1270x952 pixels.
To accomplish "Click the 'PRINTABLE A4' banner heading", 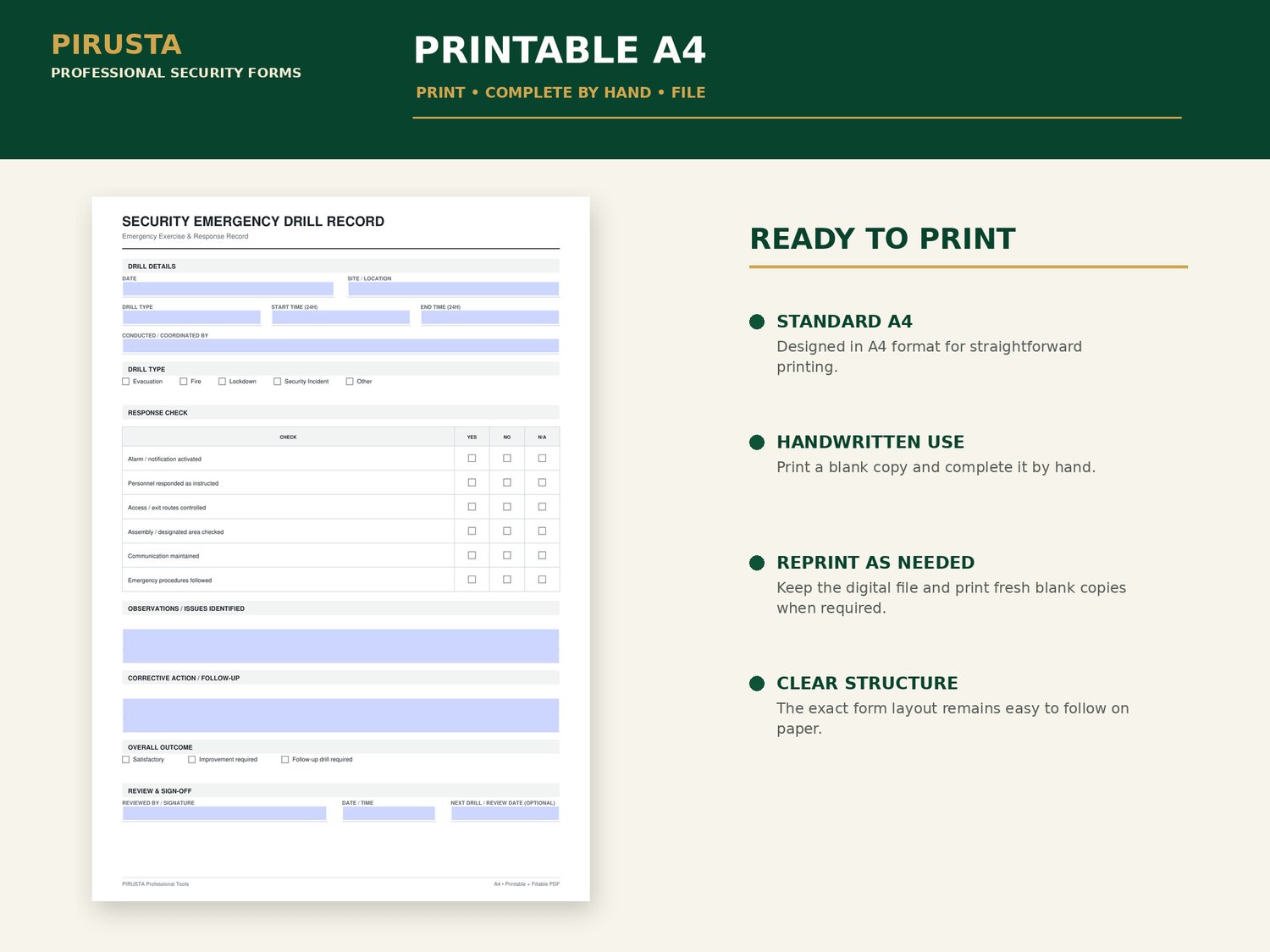I will pyautogui.click(x=560, y=50).
